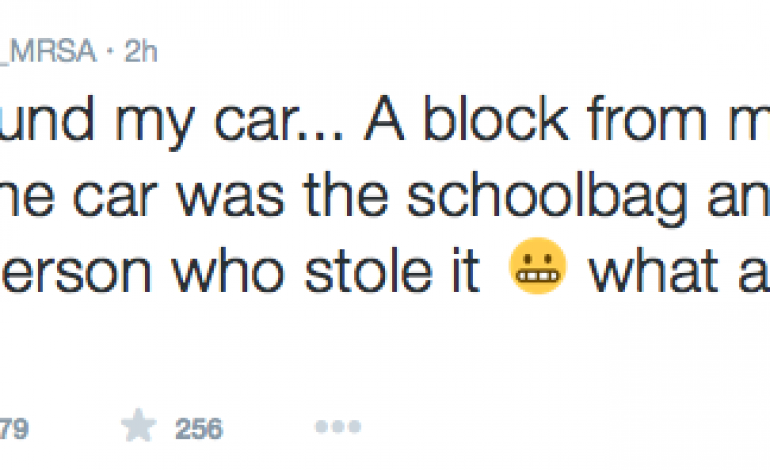
Task: Click the 256 favorites count
Action: [x=198, y=428]
